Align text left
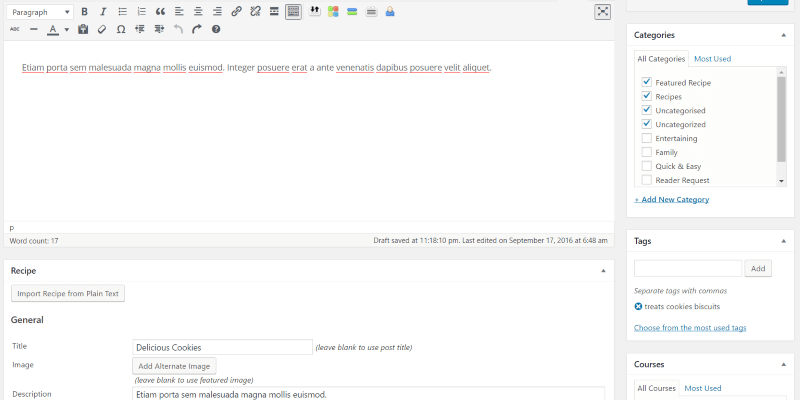 click(179, 12)
